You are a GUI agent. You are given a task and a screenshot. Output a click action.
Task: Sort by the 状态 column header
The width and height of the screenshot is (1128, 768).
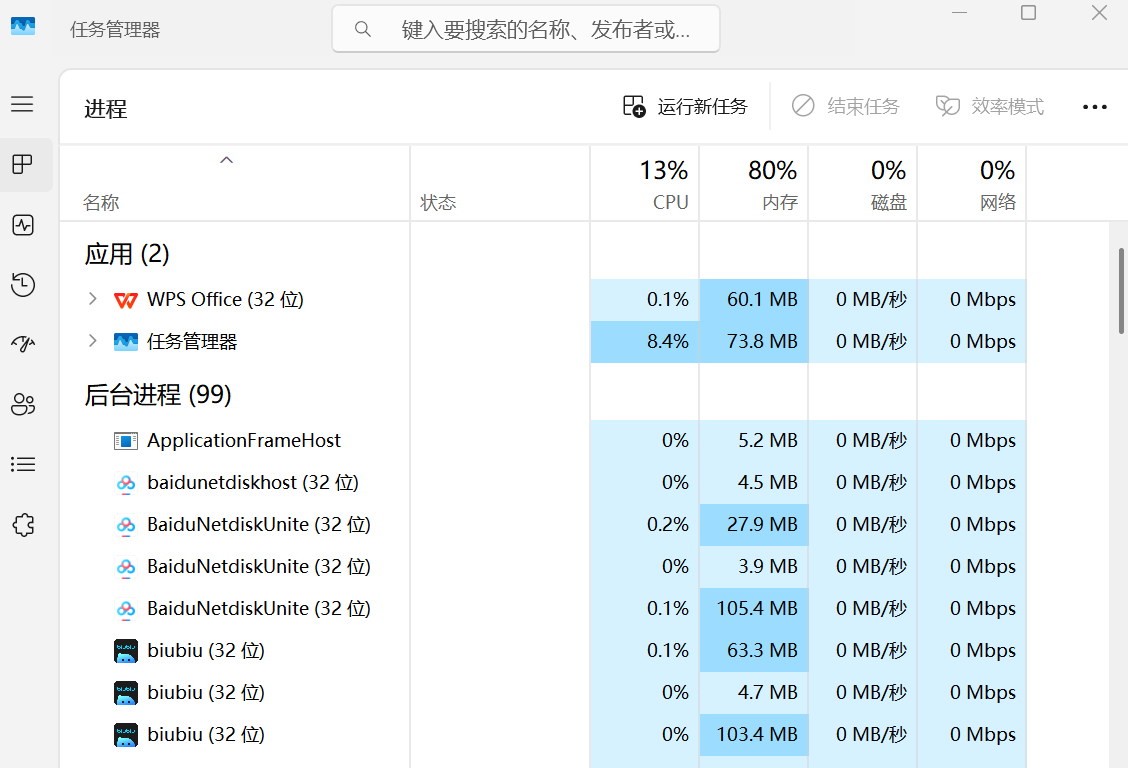pyautogui.click(x=500, y=184)
